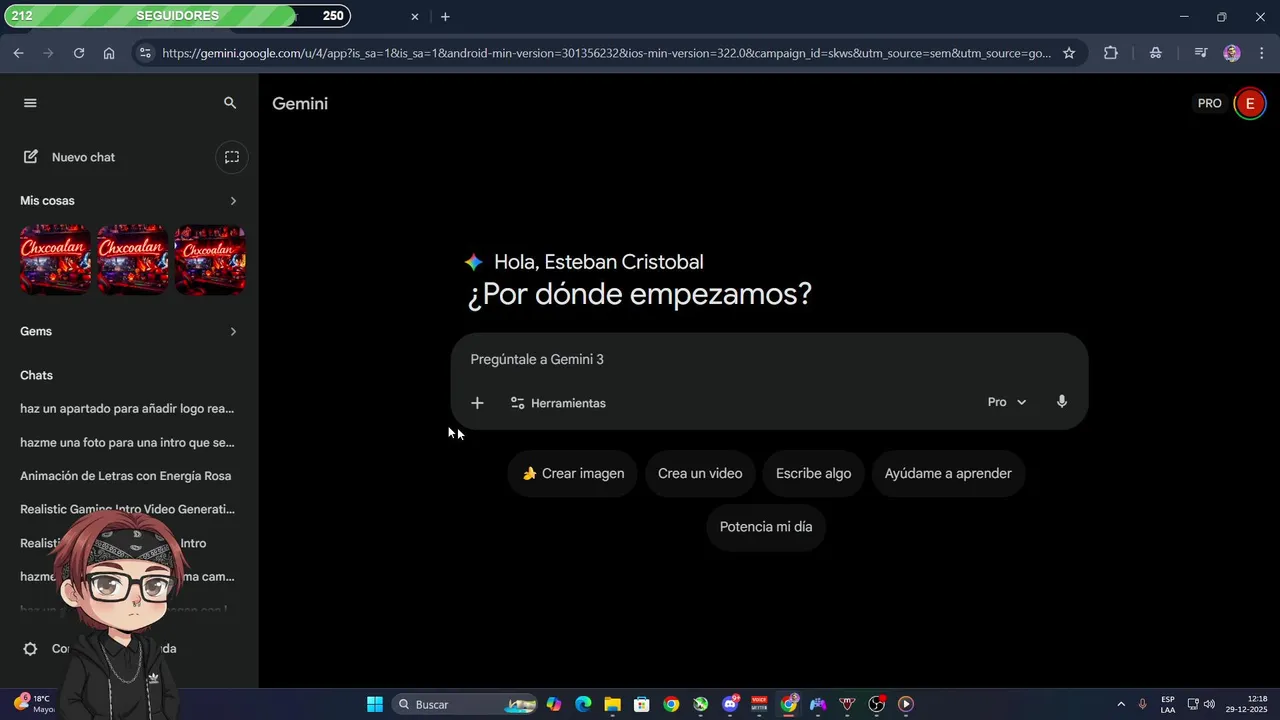Image resolution: width=1280 pixels, height=720 pixels.
Task: Click the taskbar Buscar search box
Action: click(466, 704)
